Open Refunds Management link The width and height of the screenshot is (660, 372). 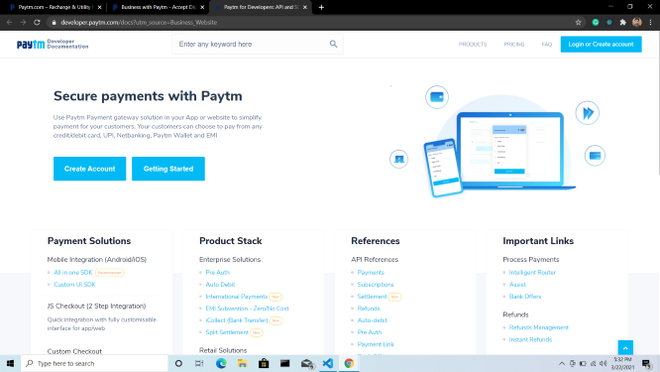click(x=539, y=327)
